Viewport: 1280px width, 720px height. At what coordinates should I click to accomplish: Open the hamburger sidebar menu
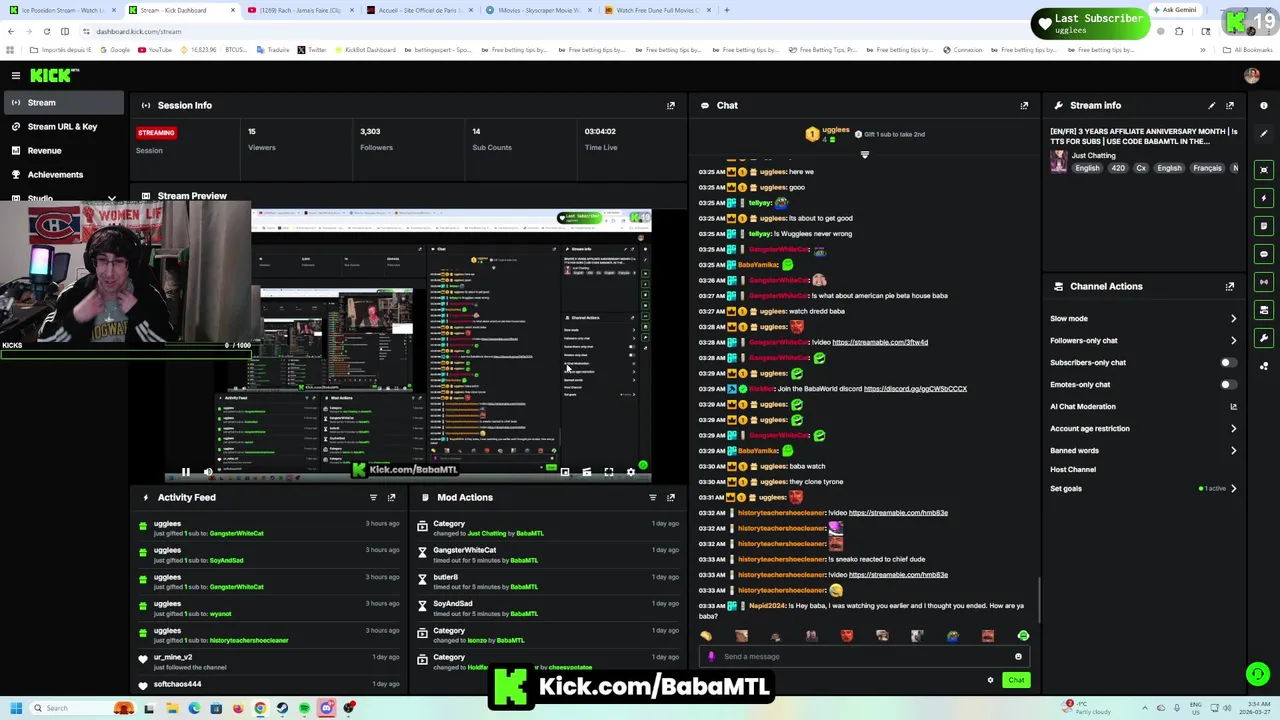[16, 75]
